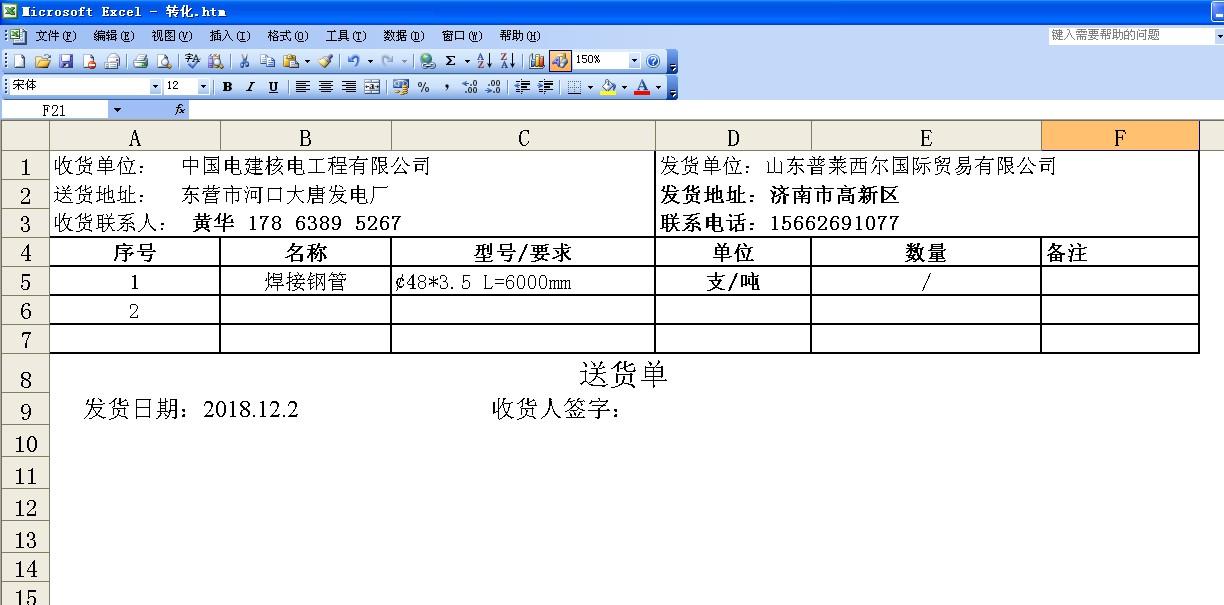Open Fill Color dropdown arrow
The width and height of the screenshot is (1224, 605).
tap(624, 87)
